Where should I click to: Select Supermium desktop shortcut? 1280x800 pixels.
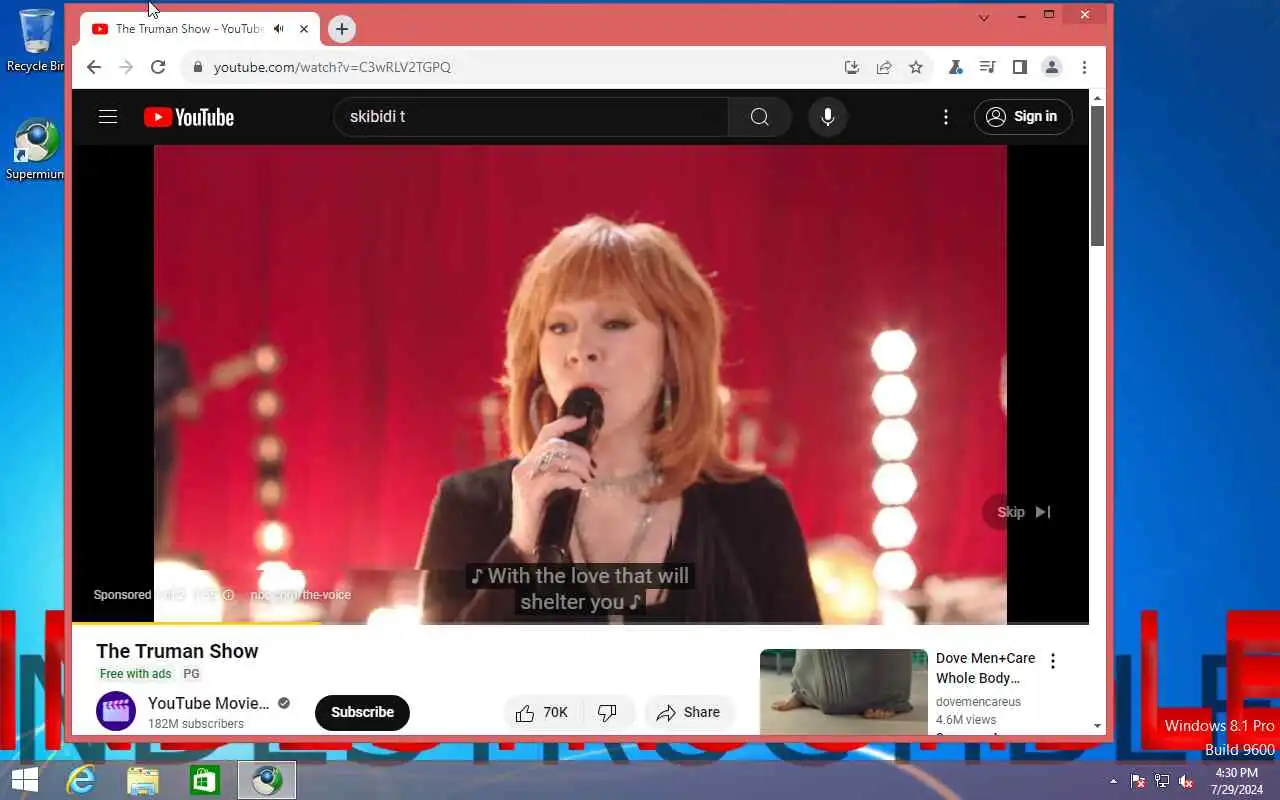click(36, 150)
